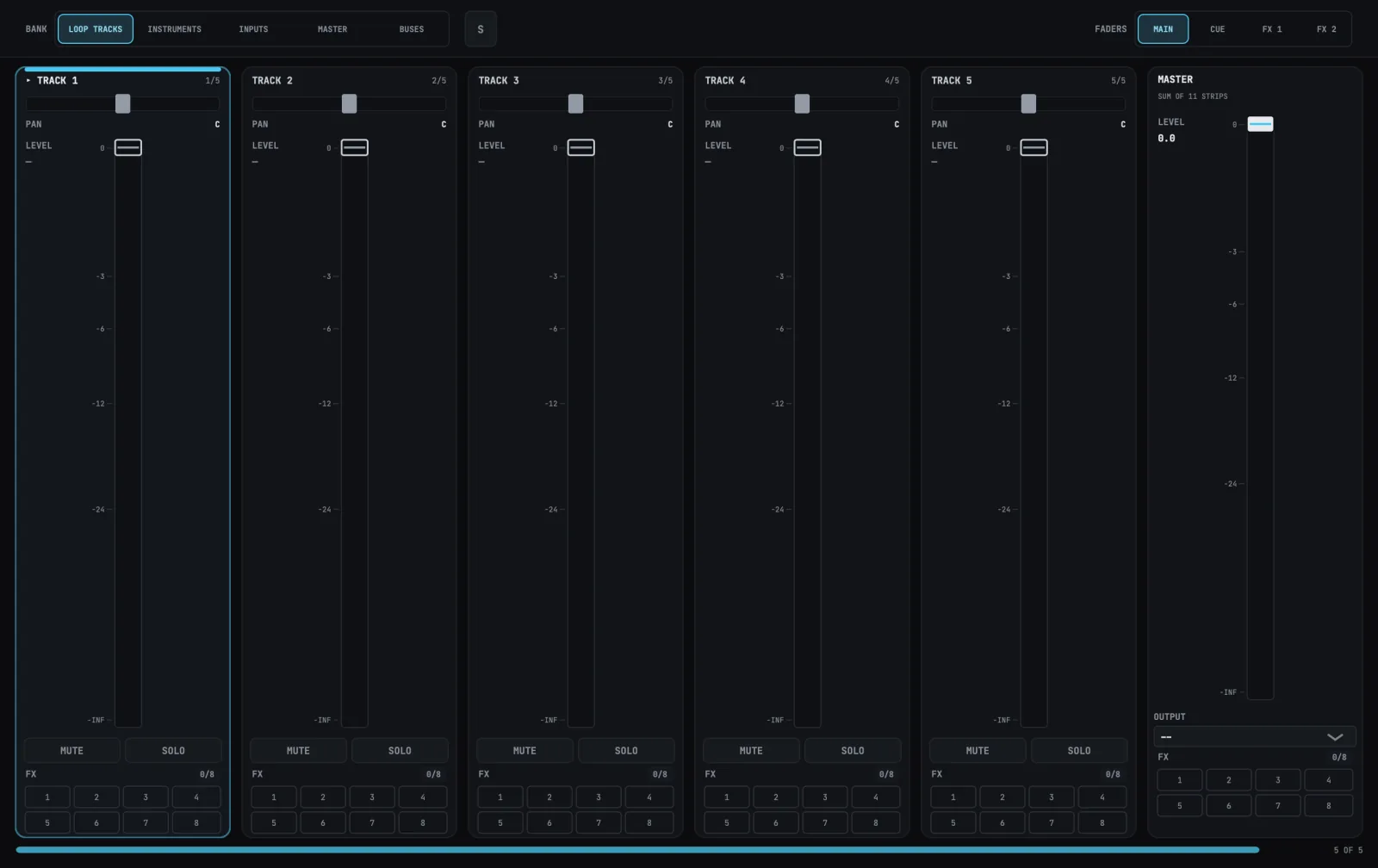Click the S button next to bank tabs
Viewport: 1378px width, 868px height.
[x=481, y=29]
